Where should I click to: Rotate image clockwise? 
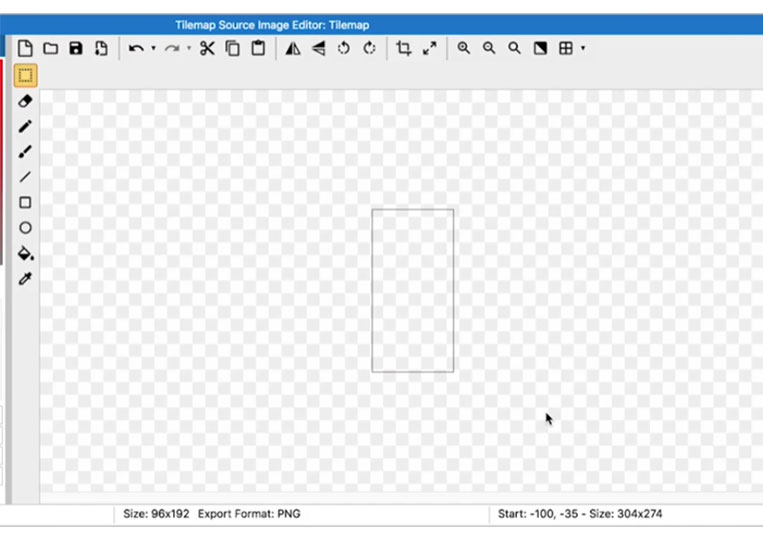point(369,48)
